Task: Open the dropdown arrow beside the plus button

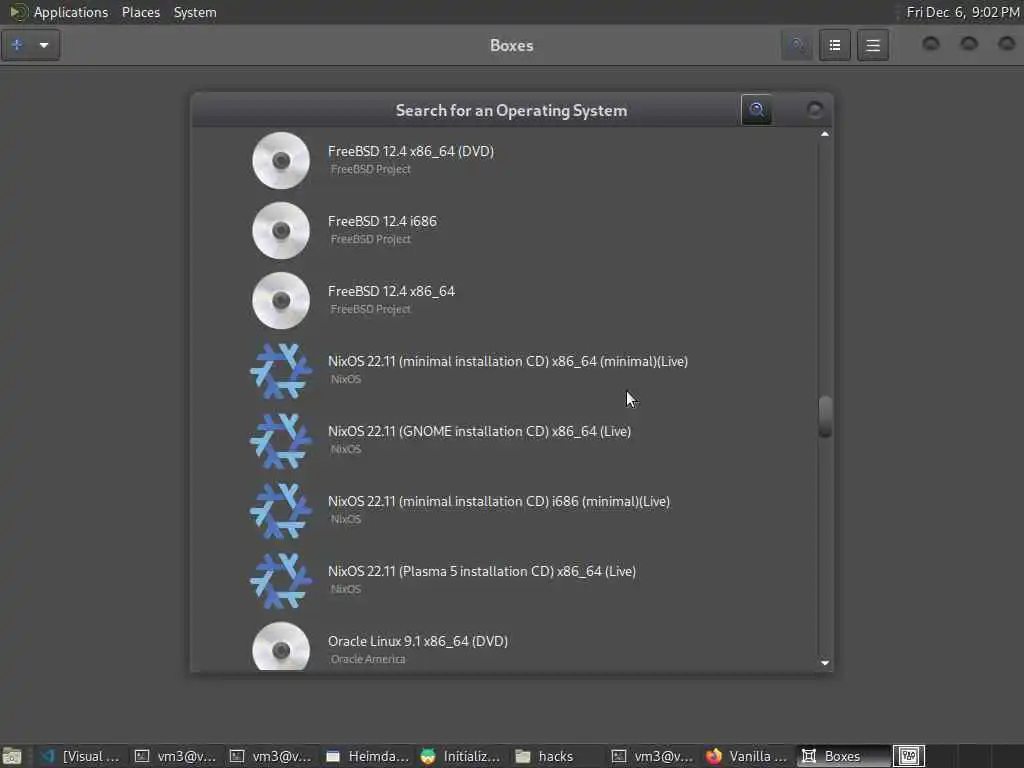Action: (44, 45)
